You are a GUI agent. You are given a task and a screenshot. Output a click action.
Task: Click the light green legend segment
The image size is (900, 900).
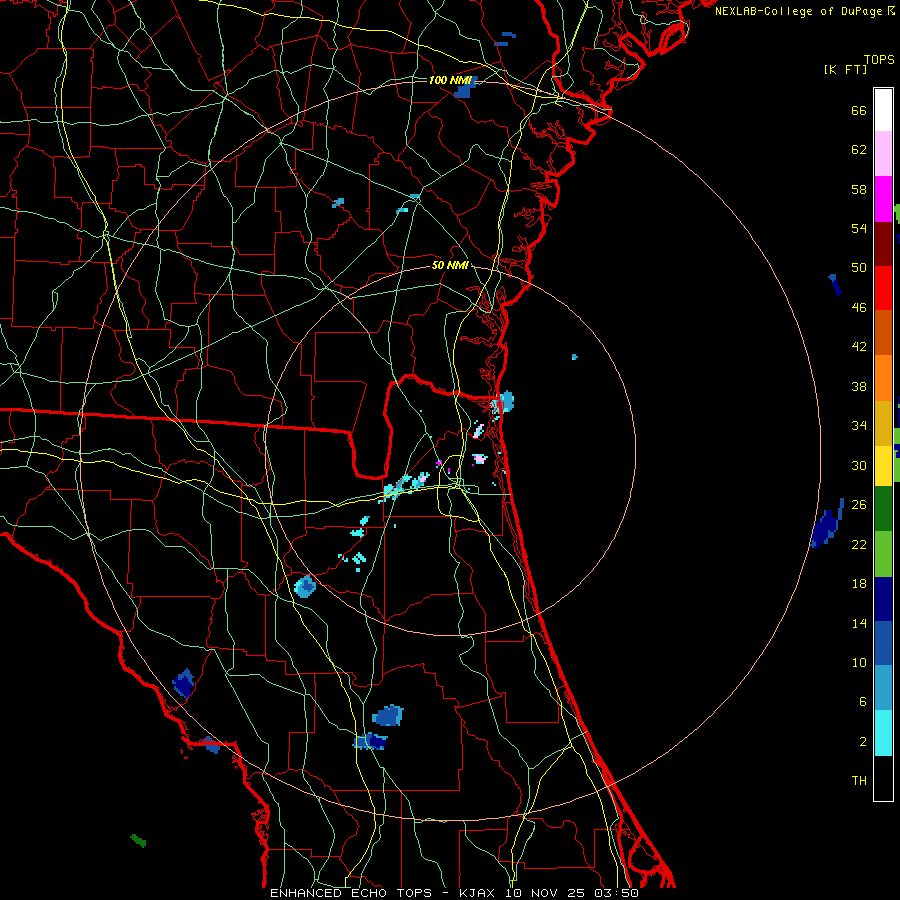(x=883, y=554)
